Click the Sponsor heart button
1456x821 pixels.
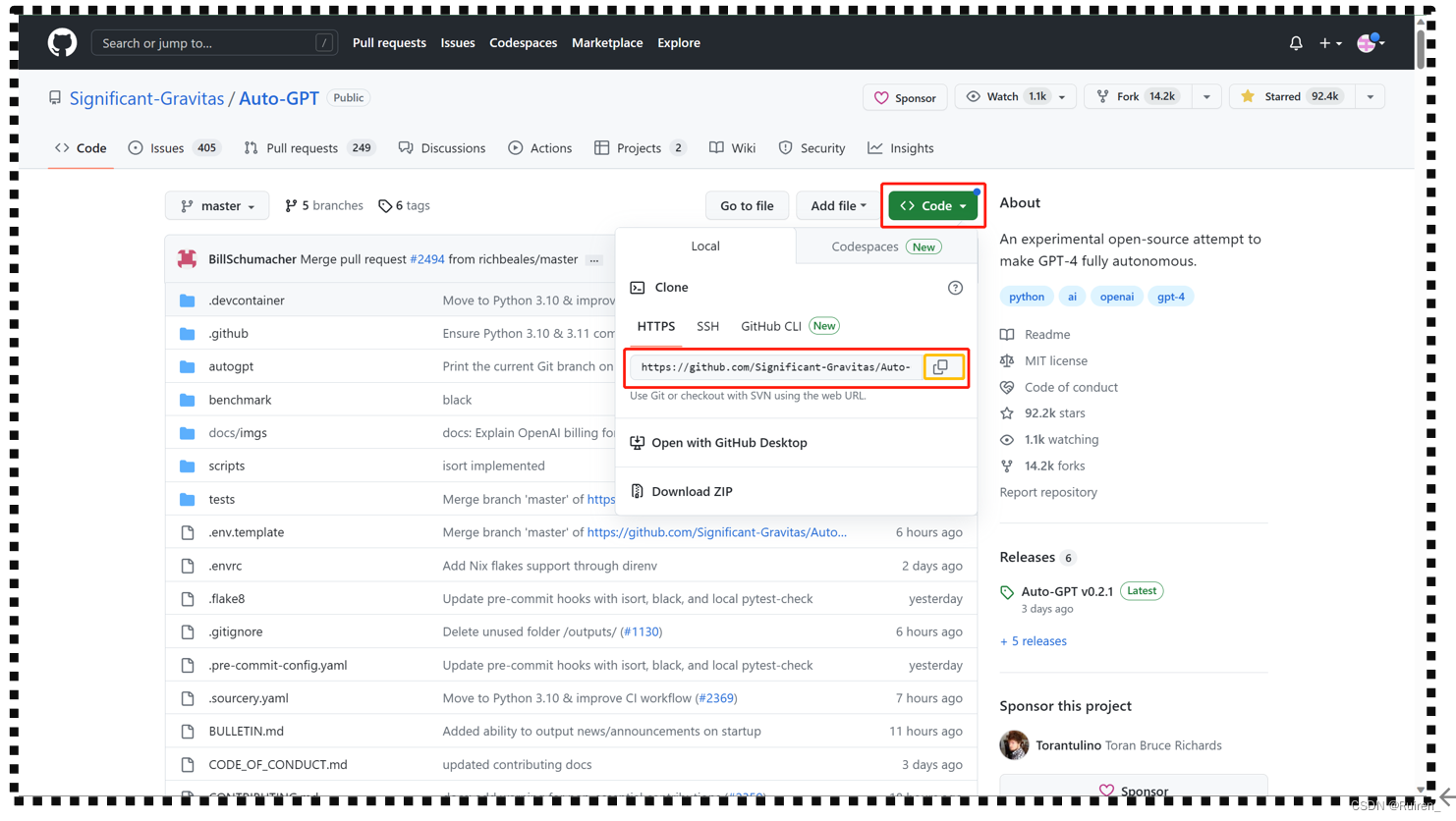[x=905, y=97]
